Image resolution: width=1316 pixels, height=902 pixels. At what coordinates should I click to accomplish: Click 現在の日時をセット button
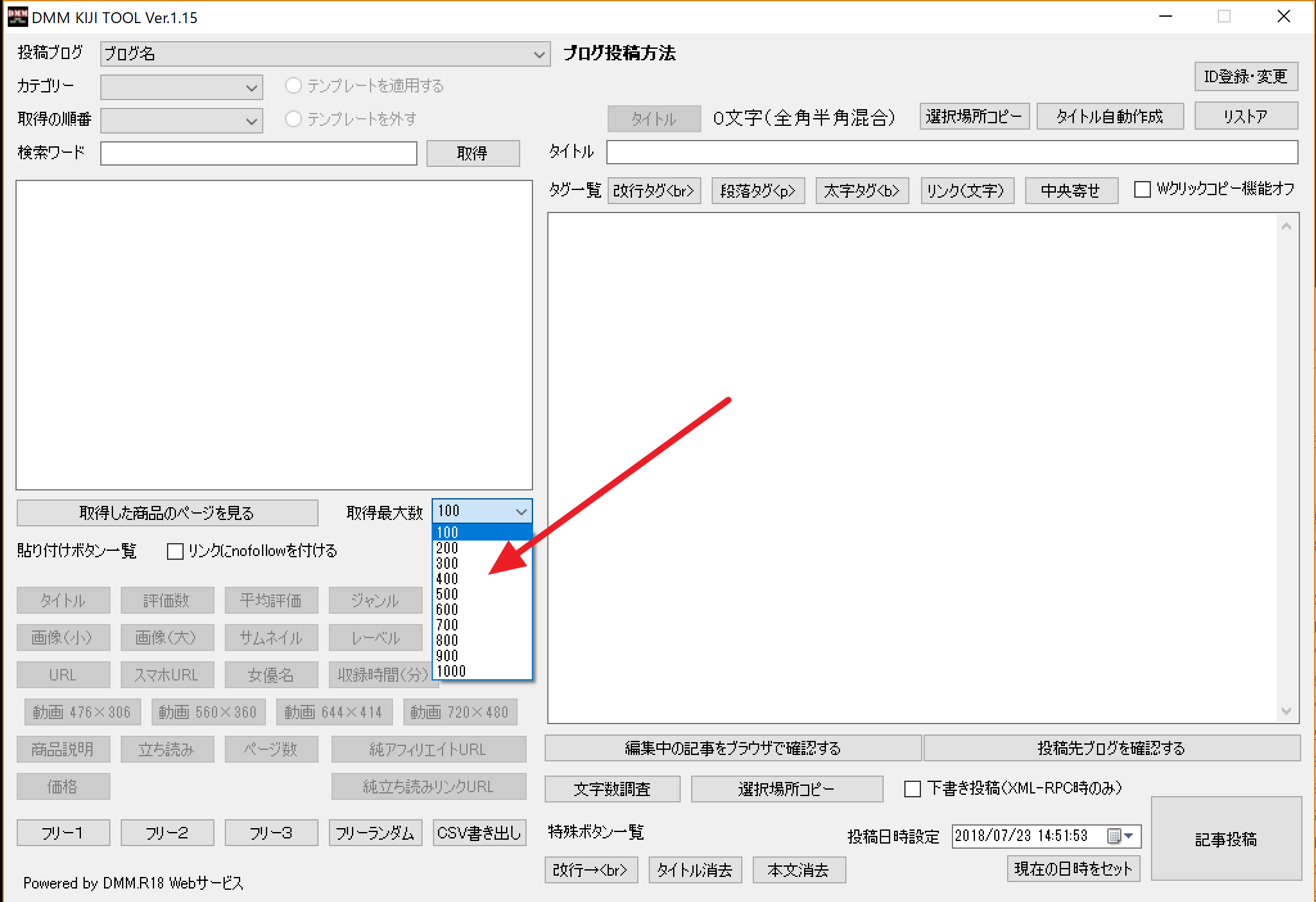(1073, 869)
